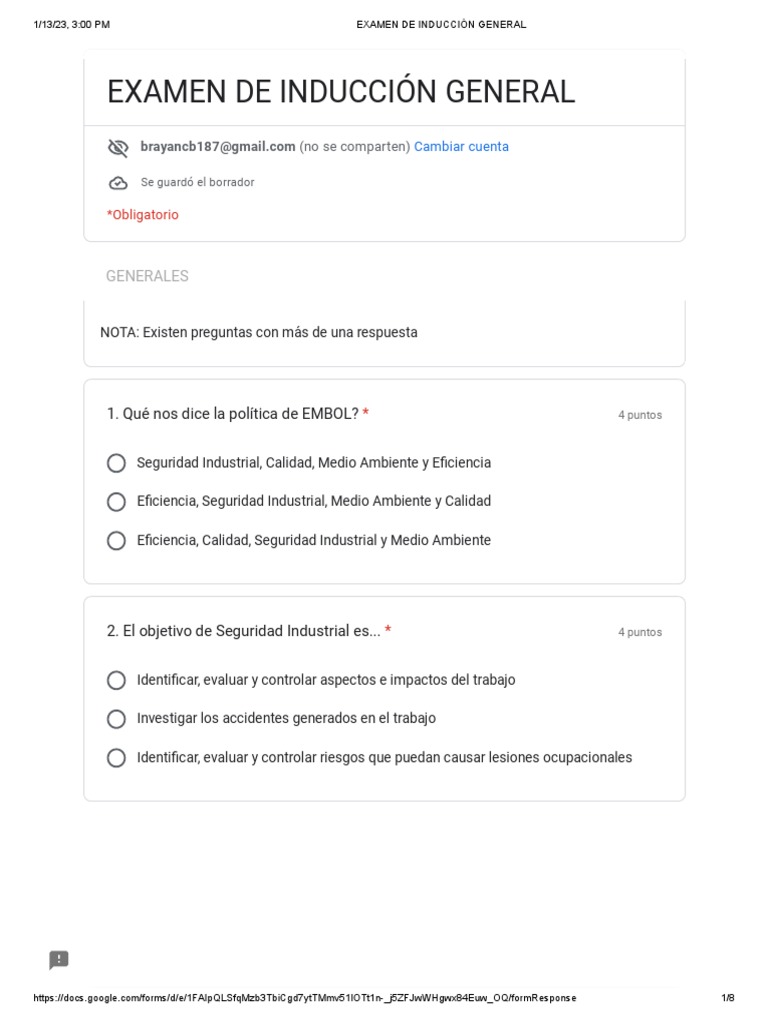Click the report problem feedback icon
The image size is (768, 1024).
[59, 960]
